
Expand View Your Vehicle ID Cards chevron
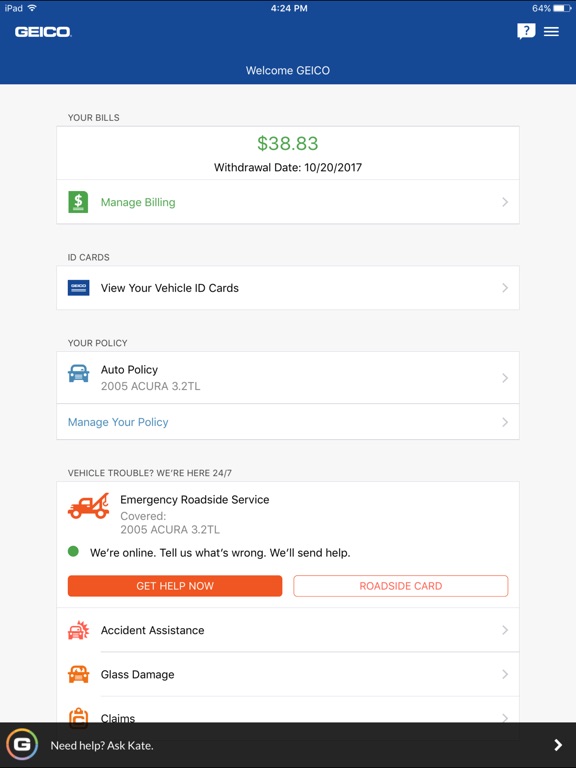(x=505, y=288)
